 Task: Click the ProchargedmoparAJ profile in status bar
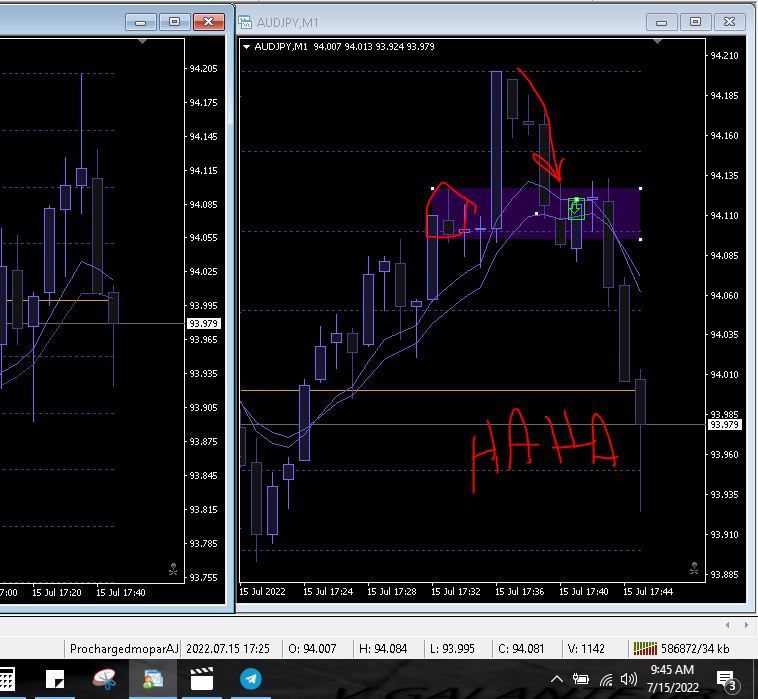[124, 648]
